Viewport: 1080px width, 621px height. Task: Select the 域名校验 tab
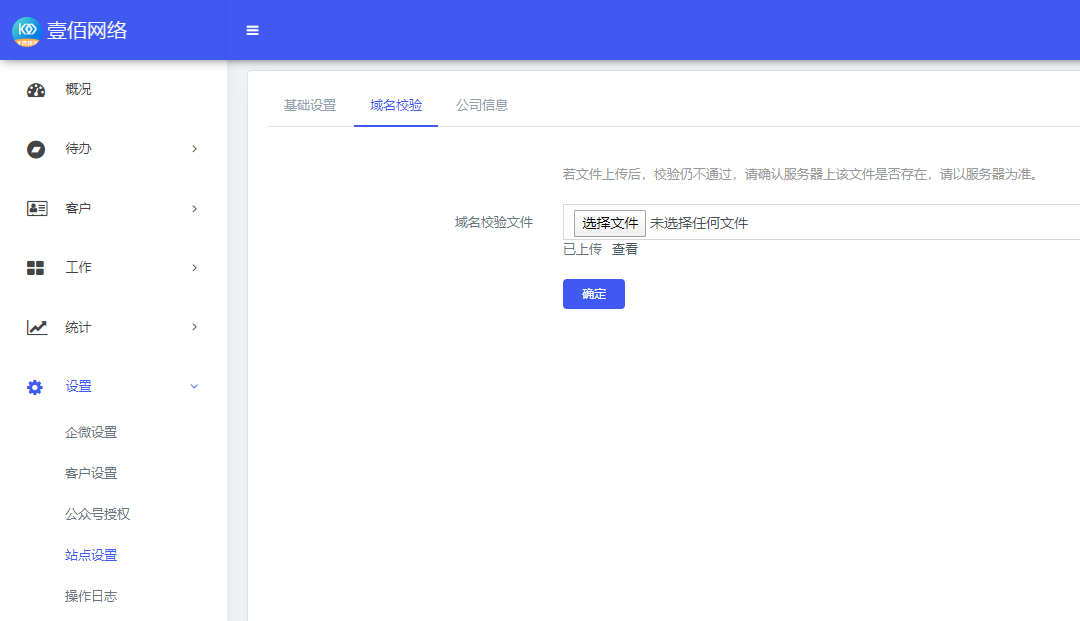[x=396, y=105]
